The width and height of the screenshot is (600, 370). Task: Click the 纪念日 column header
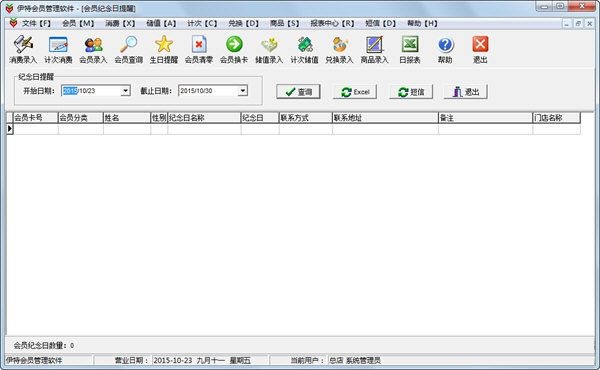tap(260, 118)
